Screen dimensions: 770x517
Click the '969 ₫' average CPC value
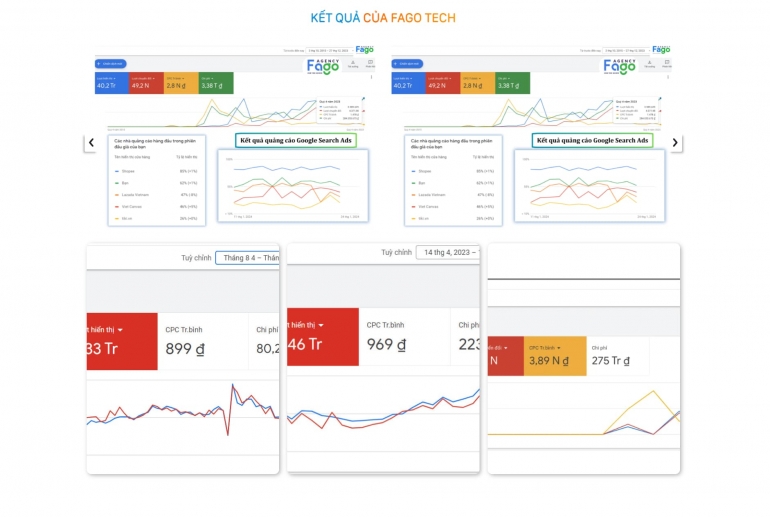(x=386, y=344)
